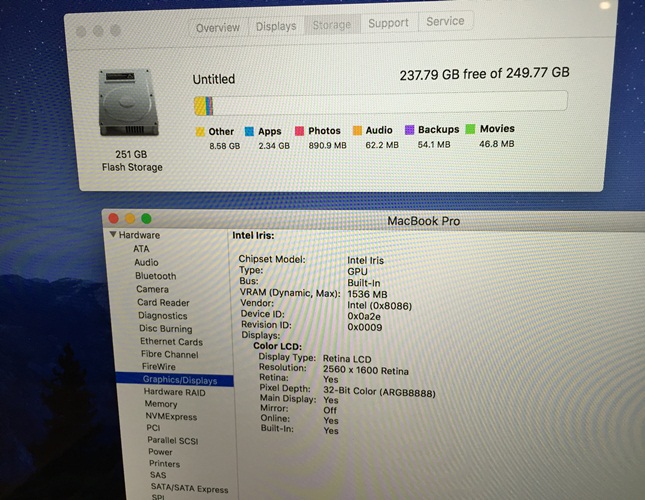Switch to the Service tab

(x=445, y=21)
